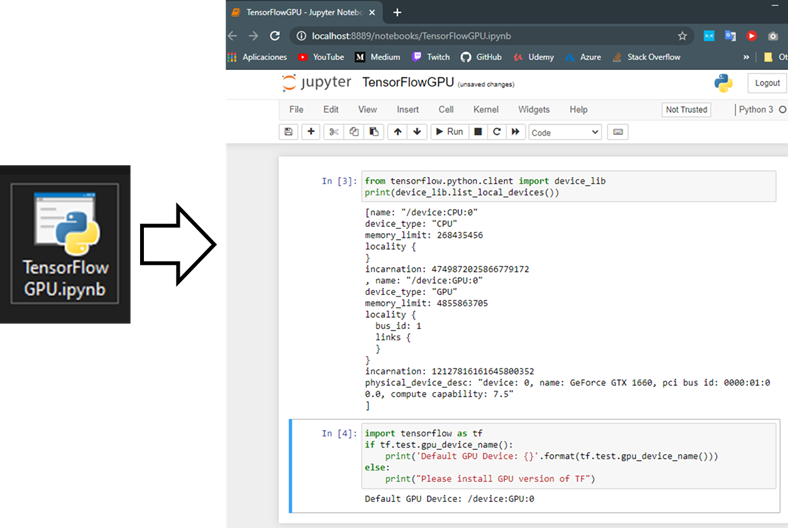The image size is (788, 528).
Task: Open the Twitch bookmark
Action: [431, 57]
